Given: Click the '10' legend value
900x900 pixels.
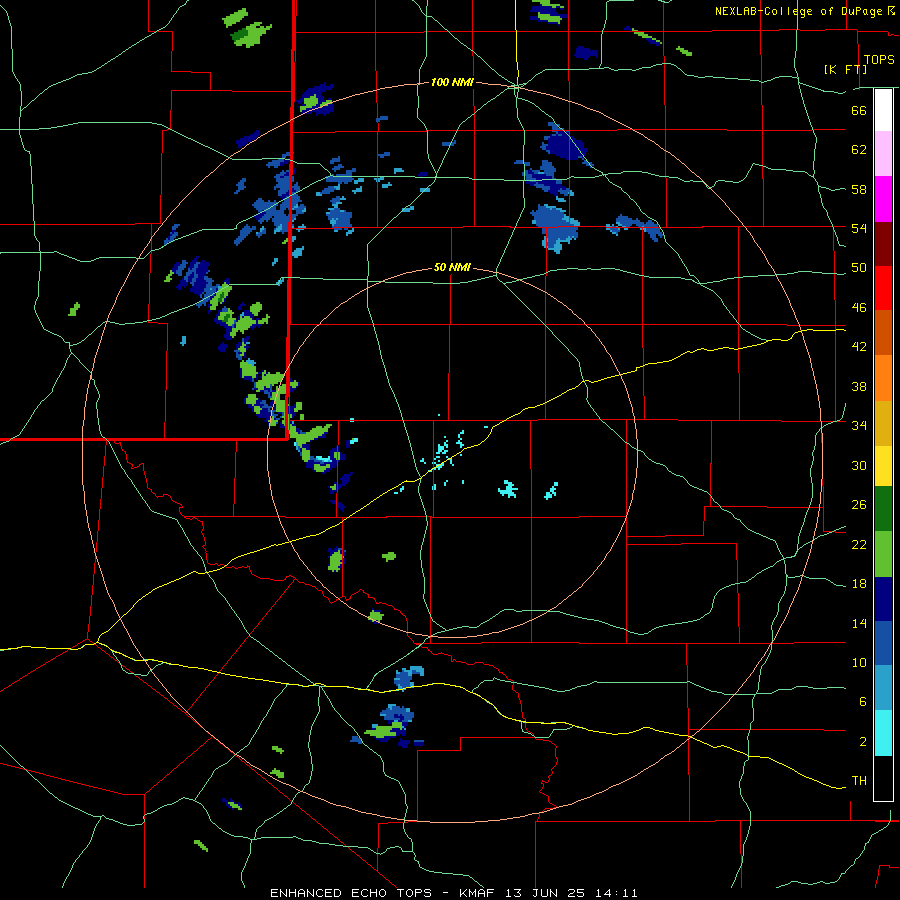Looking at the screenshot, I should [x=859, y=662].
